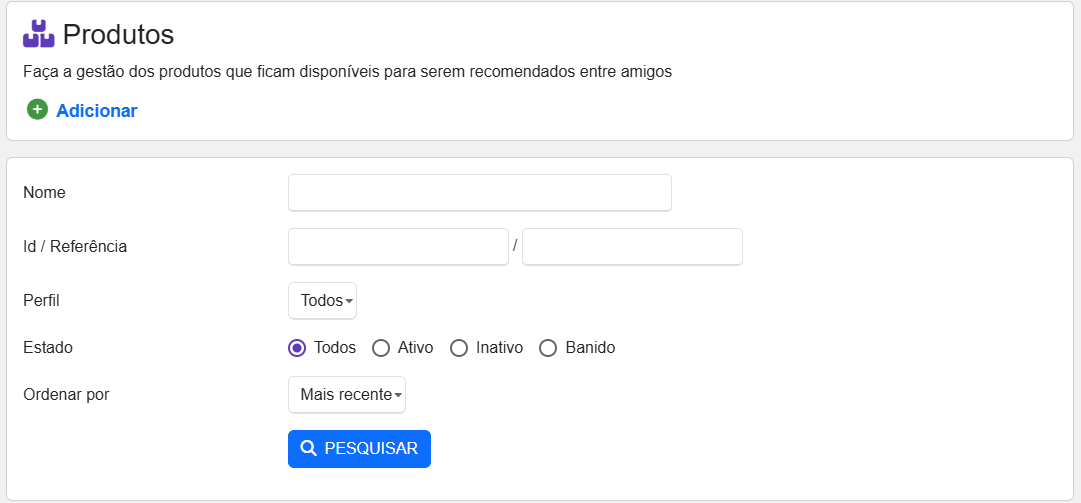The image size is (1081, 503).
Task: Open the Perfil Todos dropdown
Action: click(323, 300)
